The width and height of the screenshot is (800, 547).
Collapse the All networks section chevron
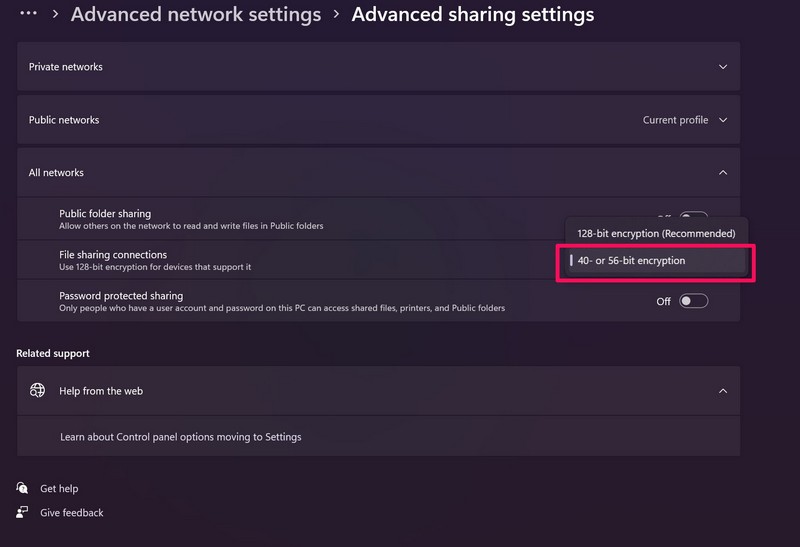pyautogui.click(x=723, y=173)
